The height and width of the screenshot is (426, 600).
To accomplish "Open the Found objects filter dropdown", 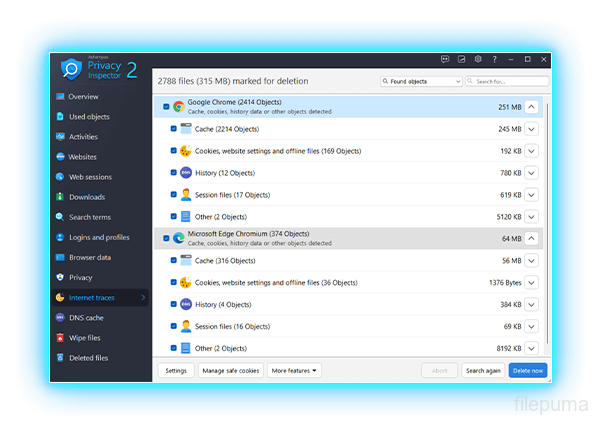I will (x=421, y=81).
